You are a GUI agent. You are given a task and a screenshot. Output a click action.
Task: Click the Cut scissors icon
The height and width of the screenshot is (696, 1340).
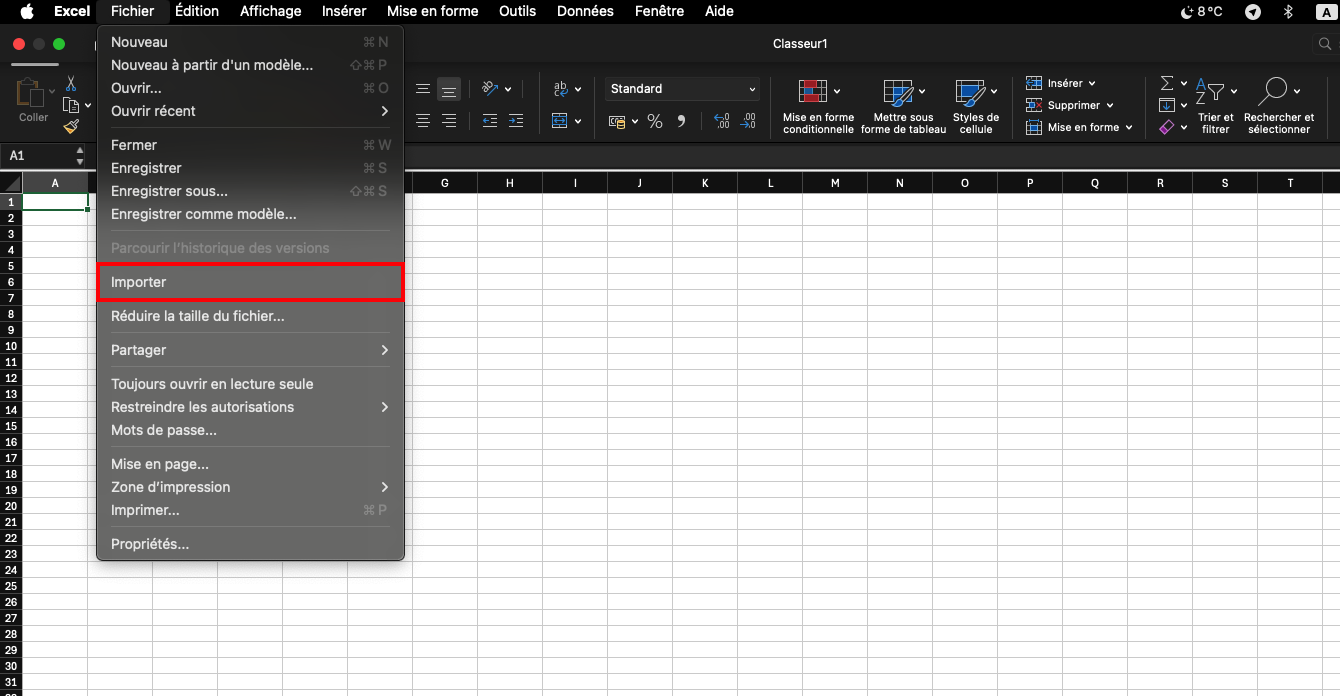point(71,84)
